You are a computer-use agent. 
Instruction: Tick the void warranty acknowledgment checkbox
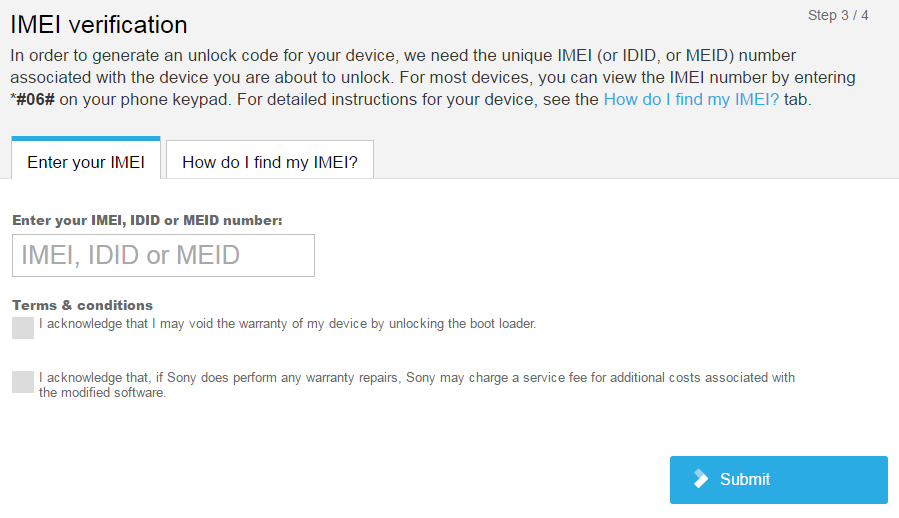click(x=23, y=328)
